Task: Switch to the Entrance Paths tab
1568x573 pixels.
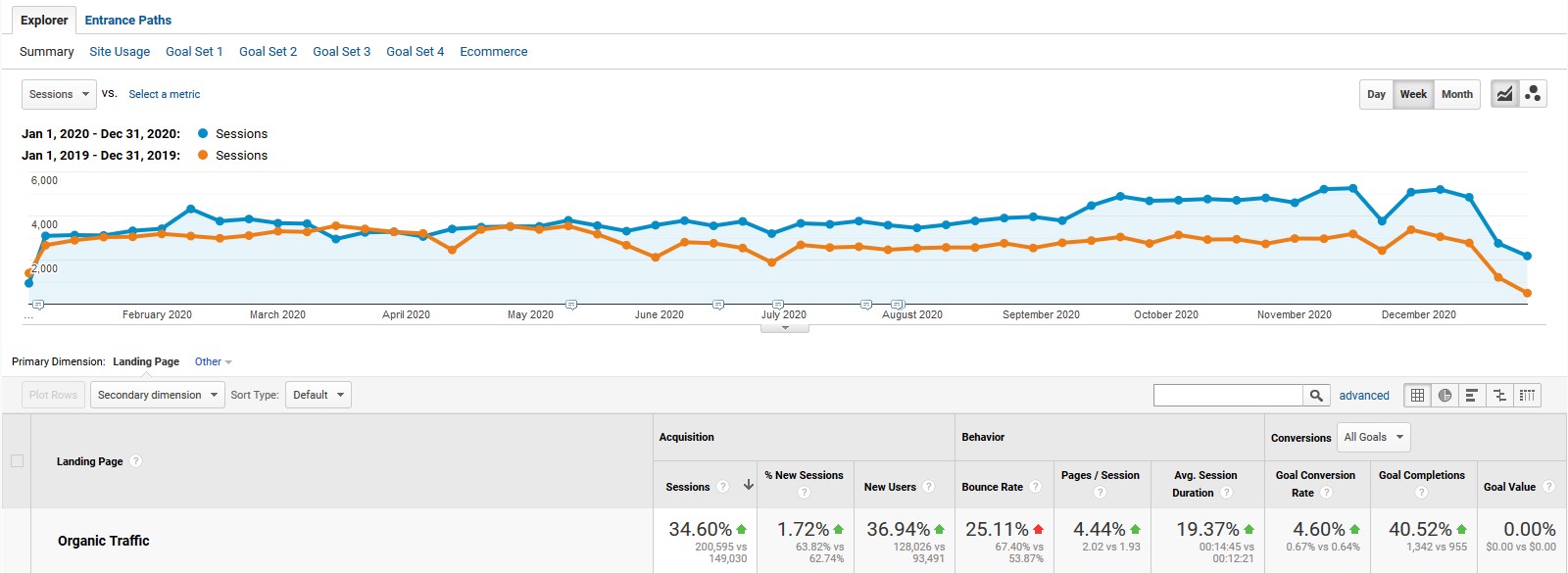Action: pyautogui.click(x=128, y=20)
